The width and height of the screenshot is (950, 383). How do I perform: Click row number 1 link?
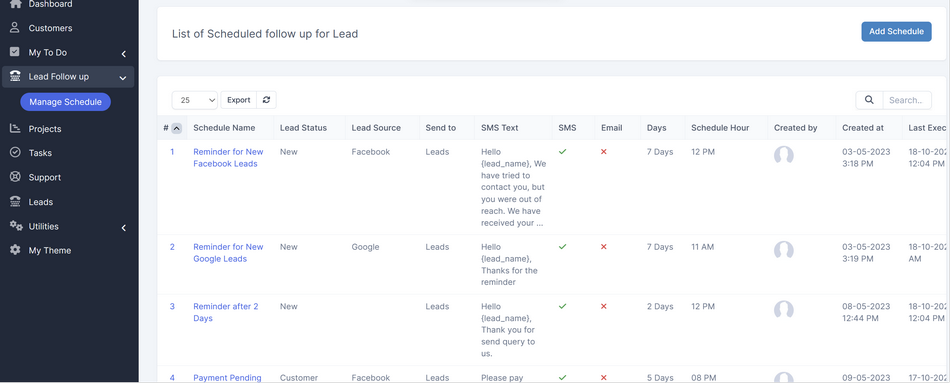point(172,152)
